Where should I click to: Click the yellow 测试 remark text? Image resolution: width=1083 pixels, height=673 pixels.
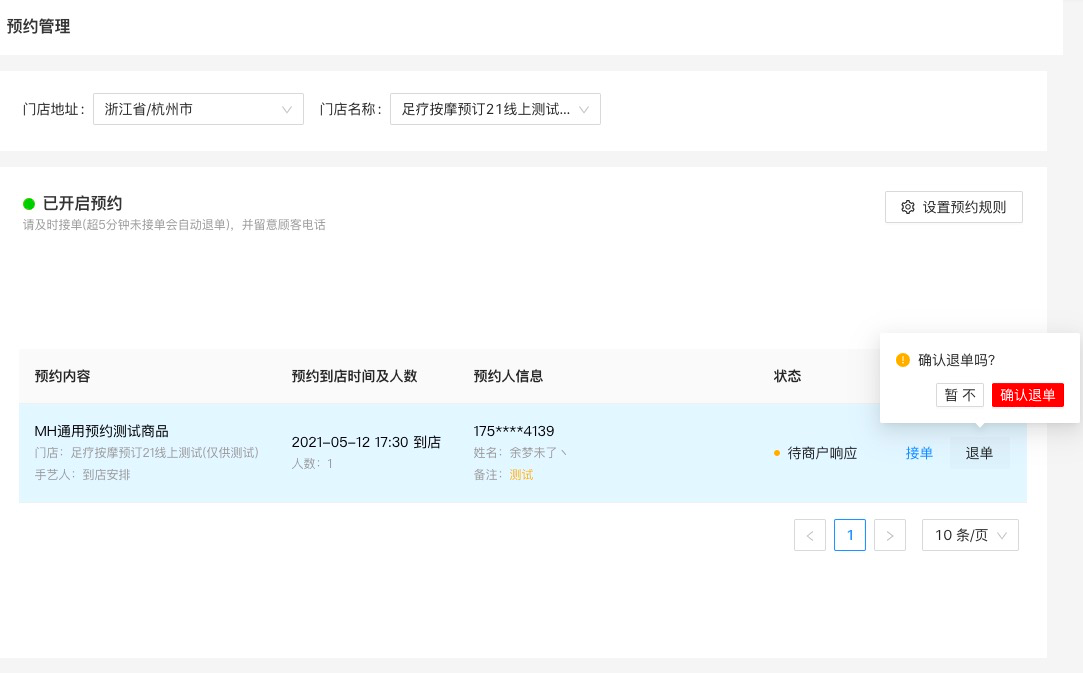tap(521, 475)
